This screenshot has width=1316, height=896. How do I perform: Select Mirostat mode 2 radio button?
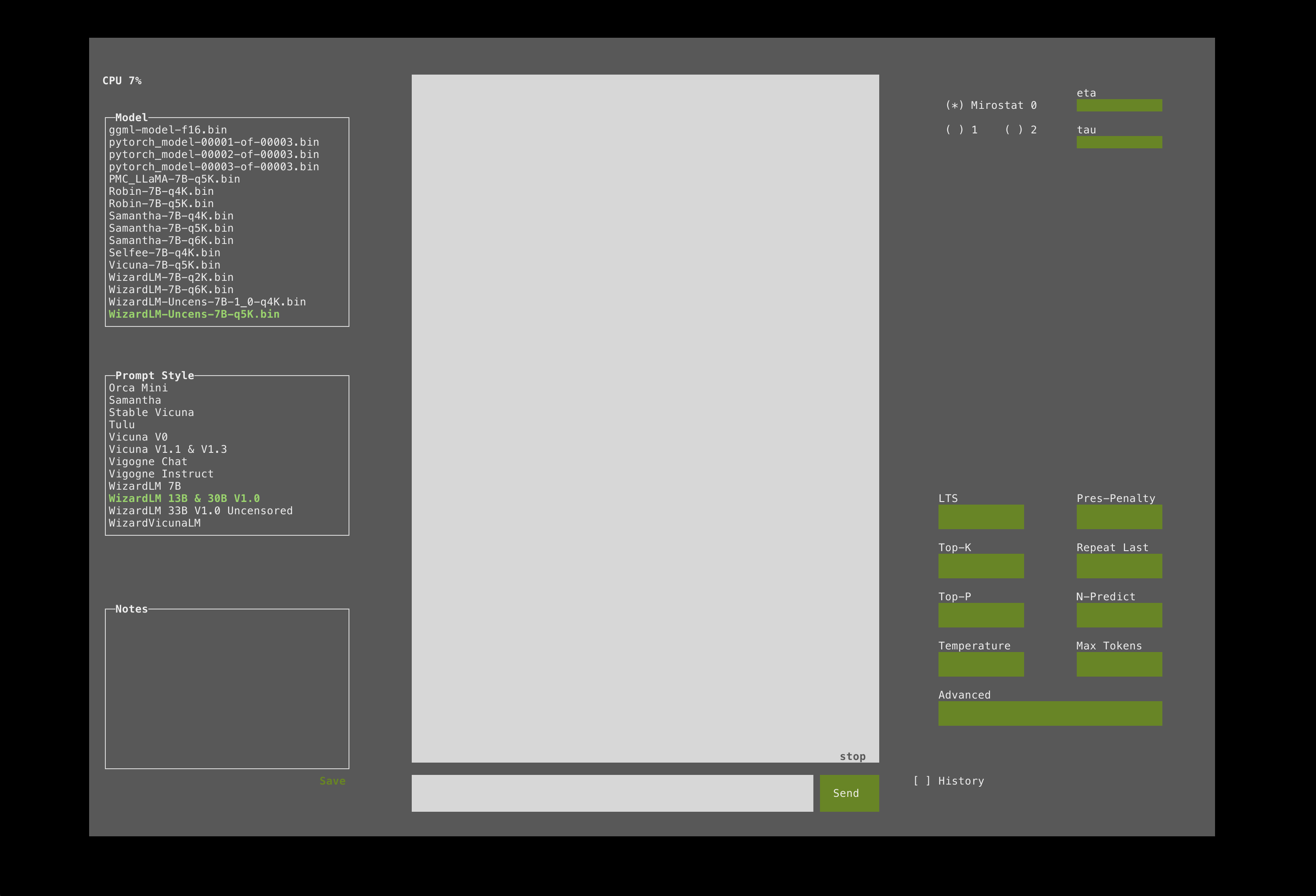point(1014,129)
